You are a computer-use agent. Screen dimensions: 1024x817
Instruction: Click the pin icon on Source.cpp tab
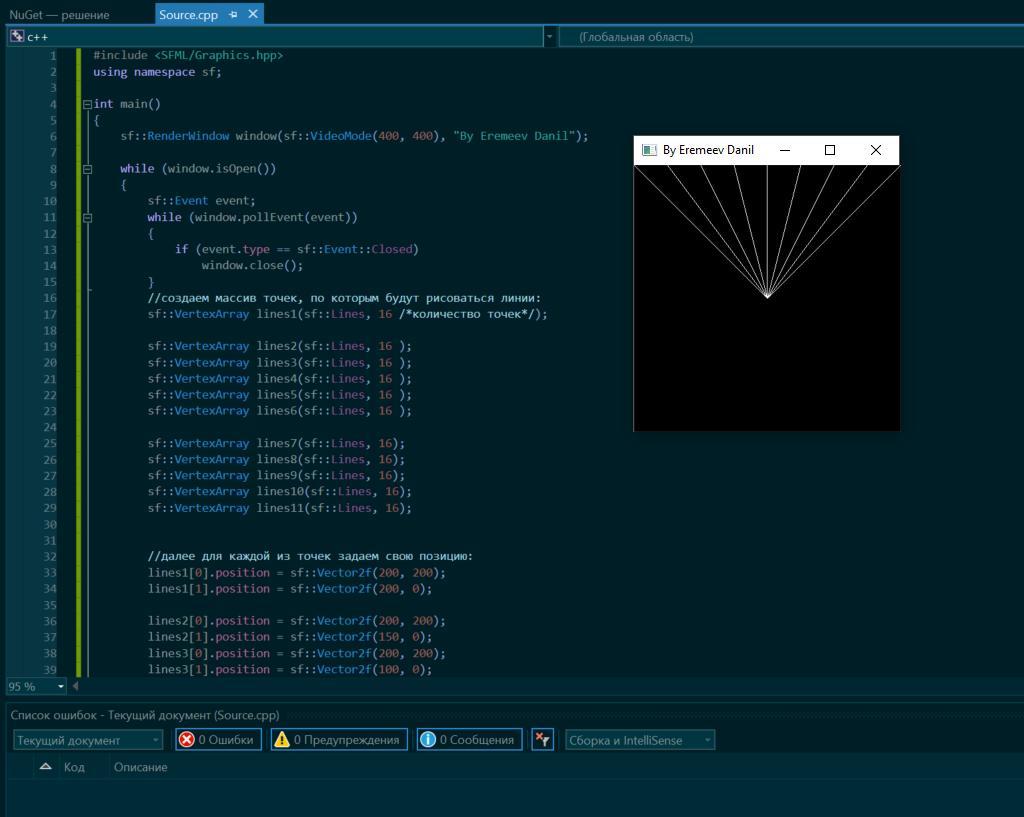pyautogui.click(x=233, y=14)
